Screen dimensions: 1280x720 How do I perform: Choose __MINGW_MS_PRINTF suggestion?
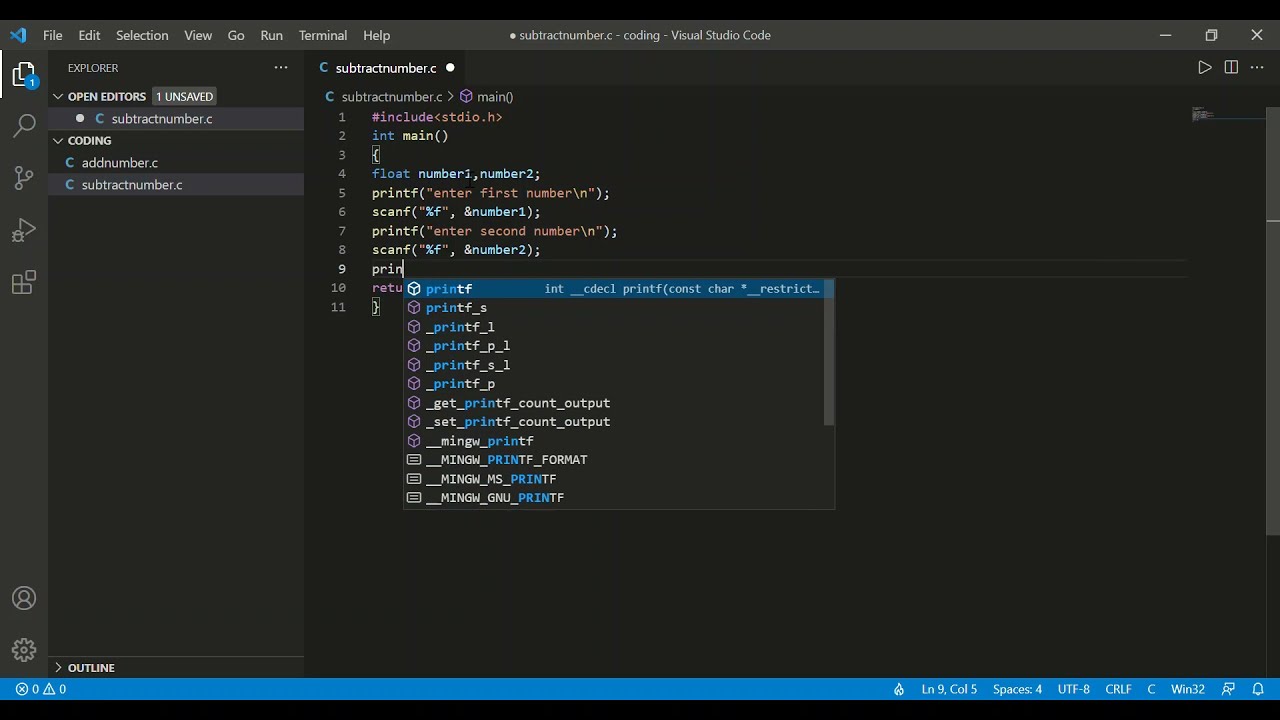613,479
